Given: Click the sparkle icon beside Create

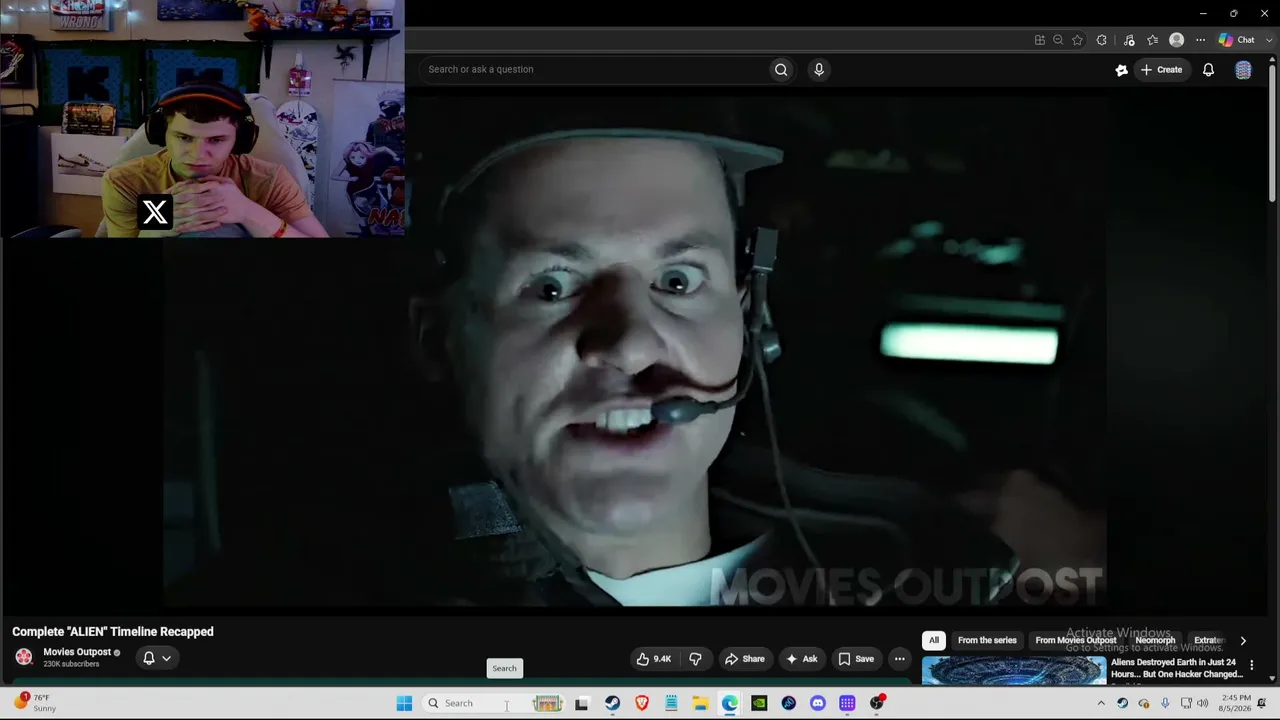Looking at the screenshot, I should coord(1121,69).
